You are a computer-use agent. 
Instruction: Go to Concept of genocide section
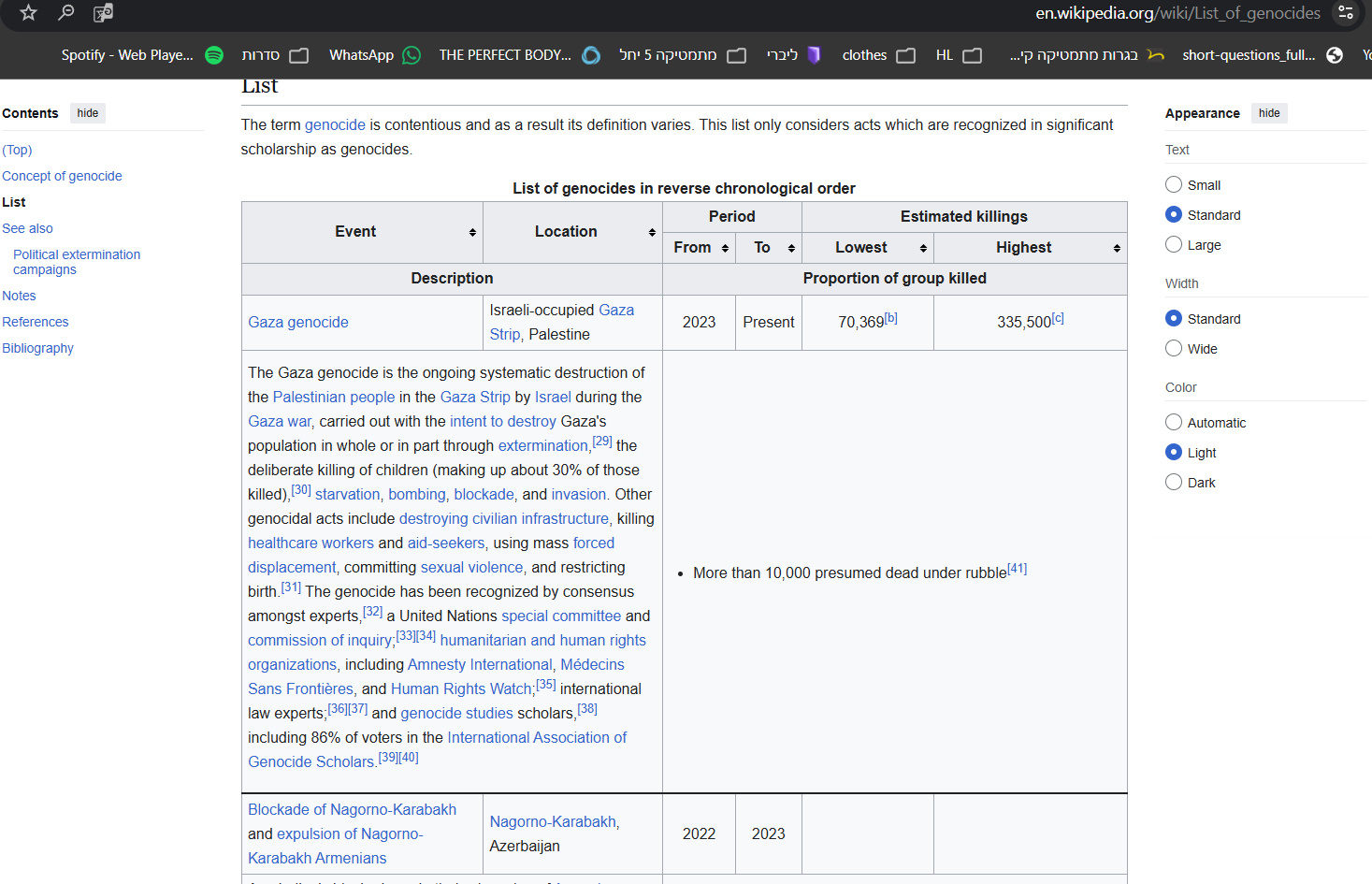(62, 176)
